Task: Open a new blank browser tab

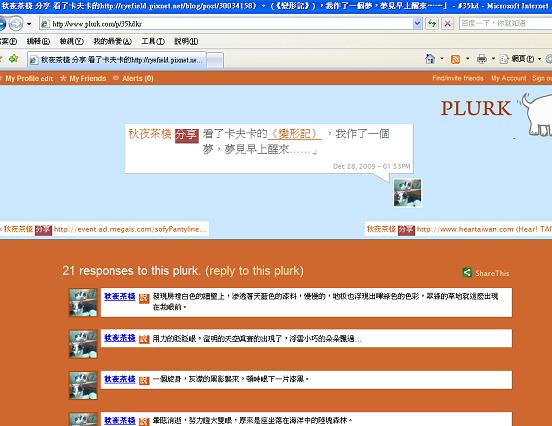Action: (215, 60)
